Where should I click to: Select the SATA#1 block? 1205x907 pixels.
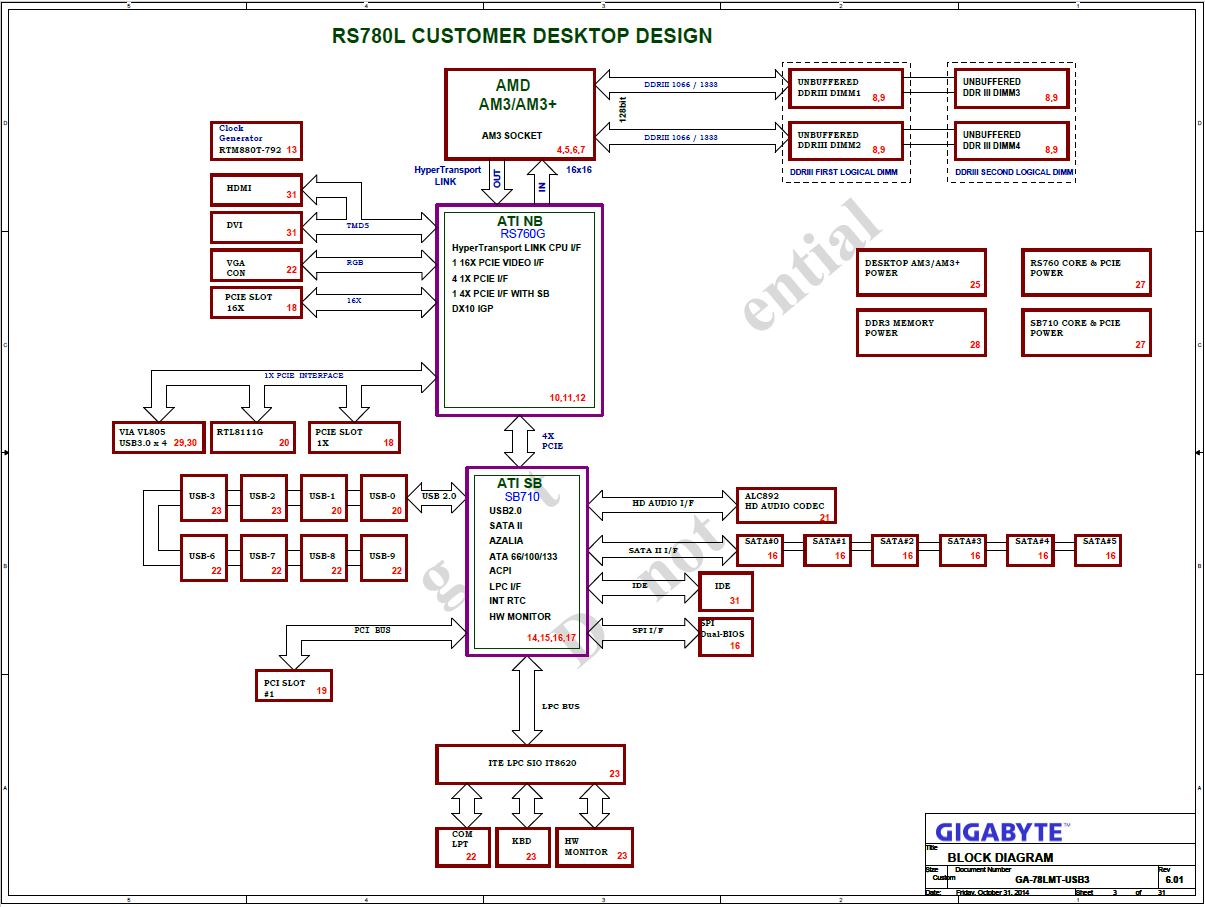click(828, 550)
